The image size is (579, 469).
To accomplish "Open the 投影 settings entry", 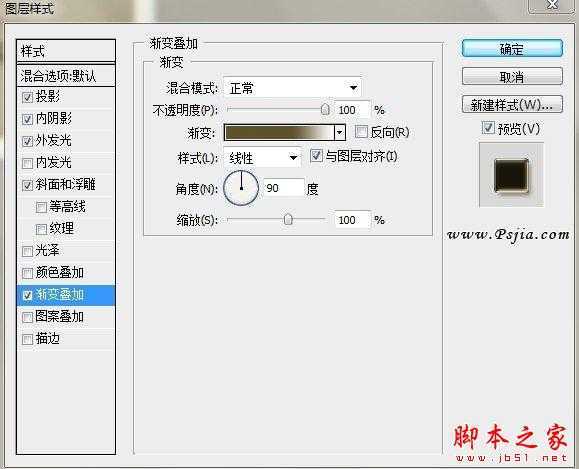I will click(x=48, y=97).
